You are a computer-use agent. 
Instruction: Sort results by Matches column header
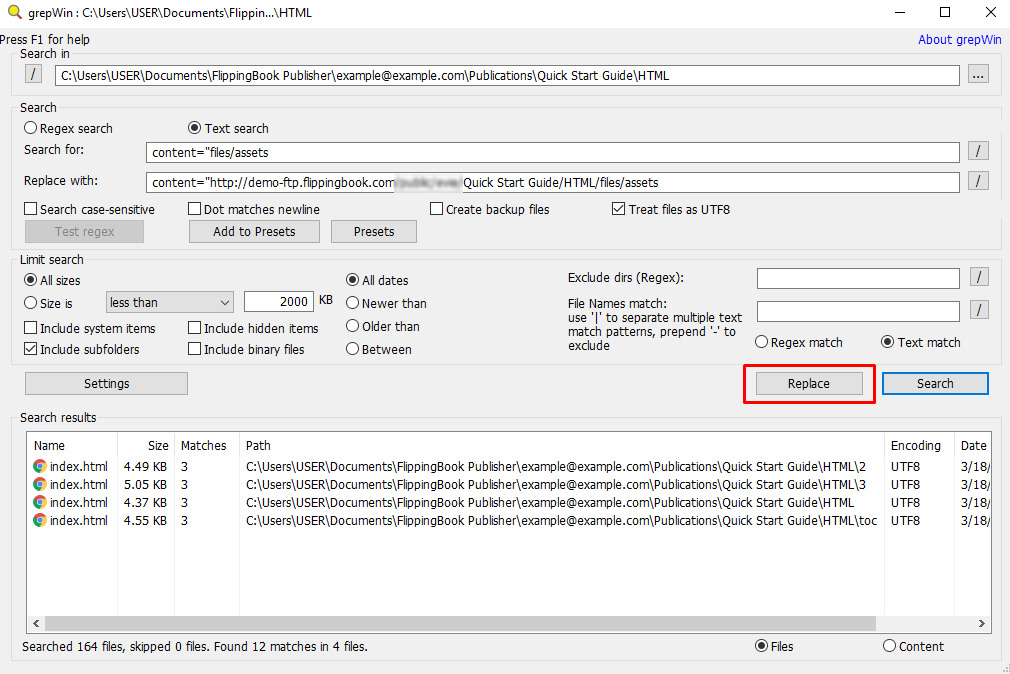[206, 445]
